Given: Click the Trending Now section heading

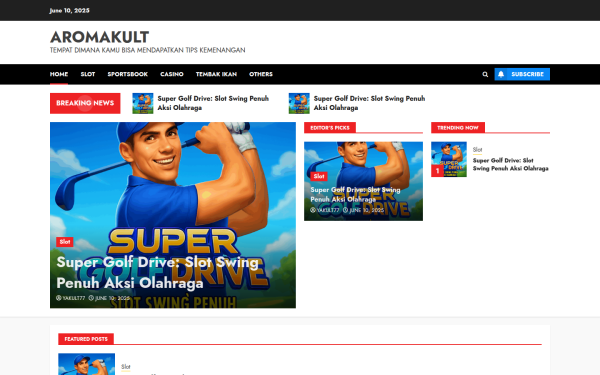Looking at the screenshot, I should [x=458, y=128].
